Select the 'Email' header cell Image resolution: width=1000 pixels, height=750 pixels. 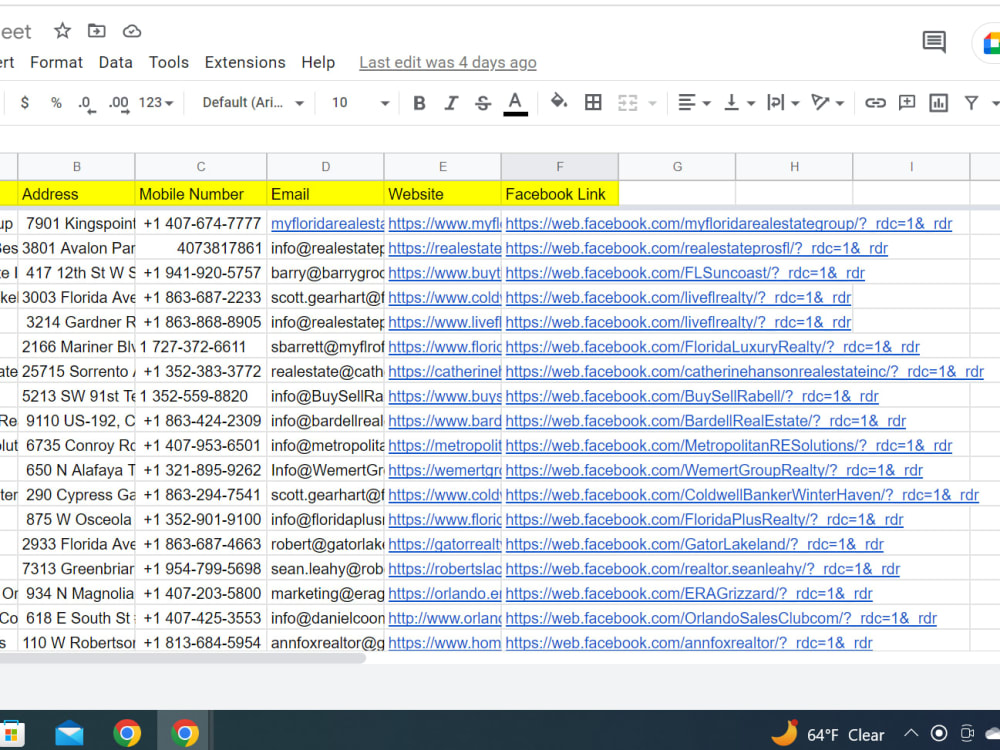pos(325,194)
